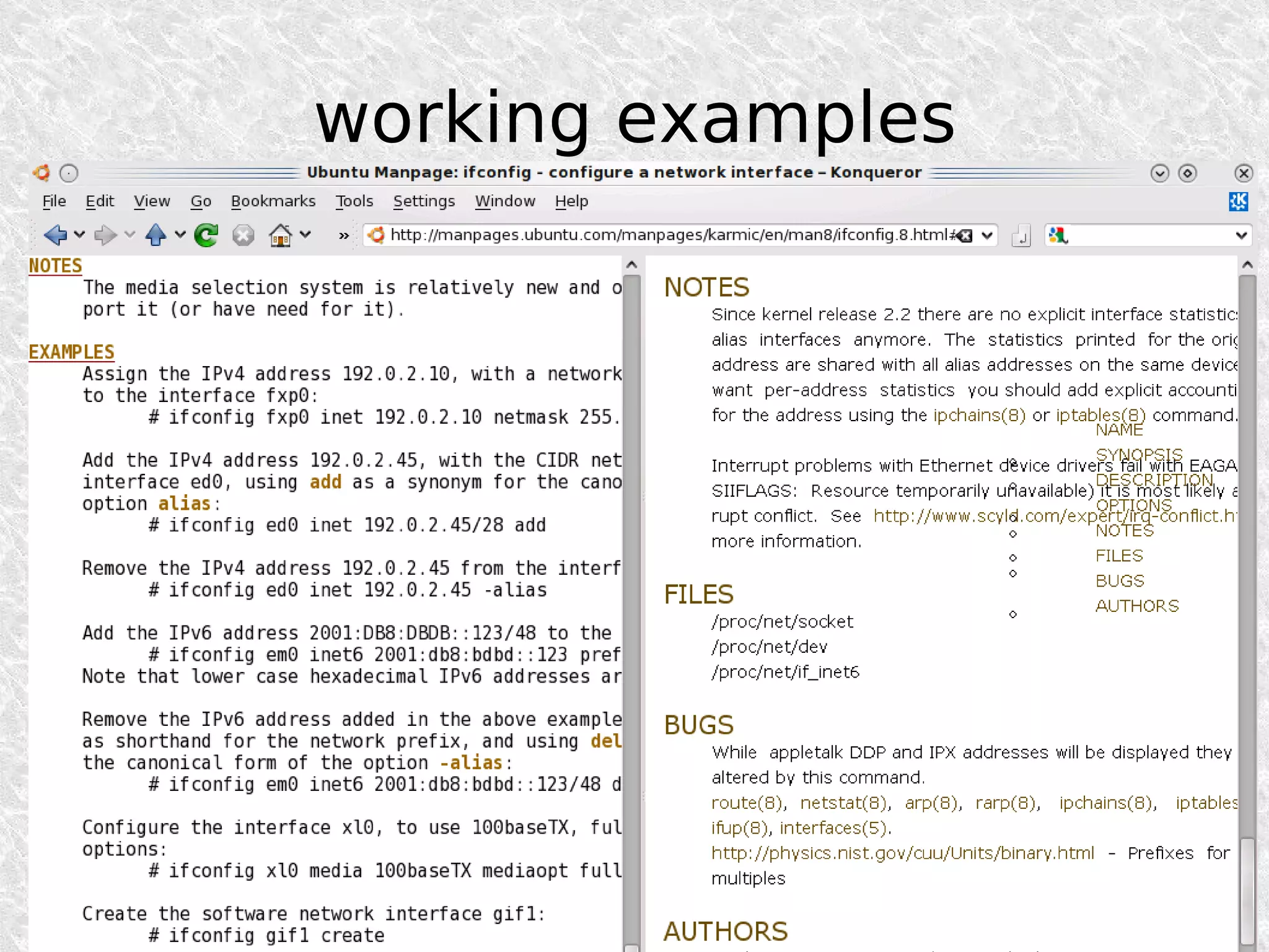Open the Window menu
The height and width of the screenshot is (952, 1269).
click(505, 201)
